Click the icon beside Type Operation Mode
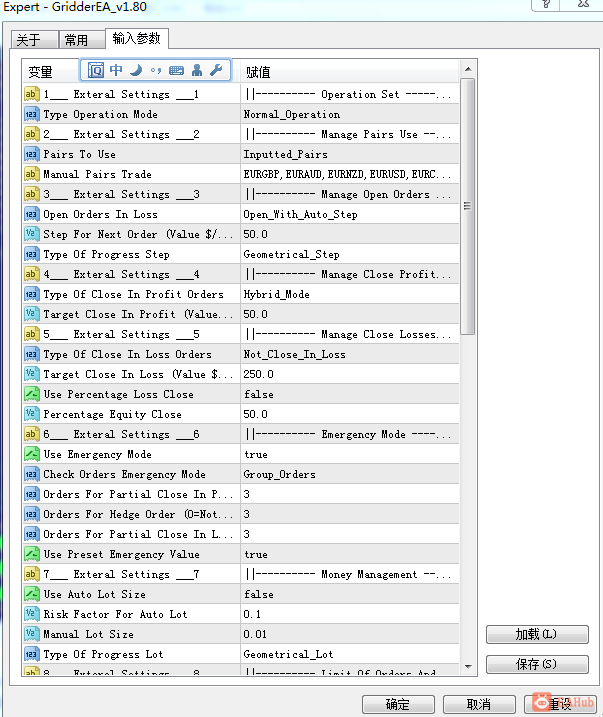The image size is (603, 717). click(x=32, y=114)
